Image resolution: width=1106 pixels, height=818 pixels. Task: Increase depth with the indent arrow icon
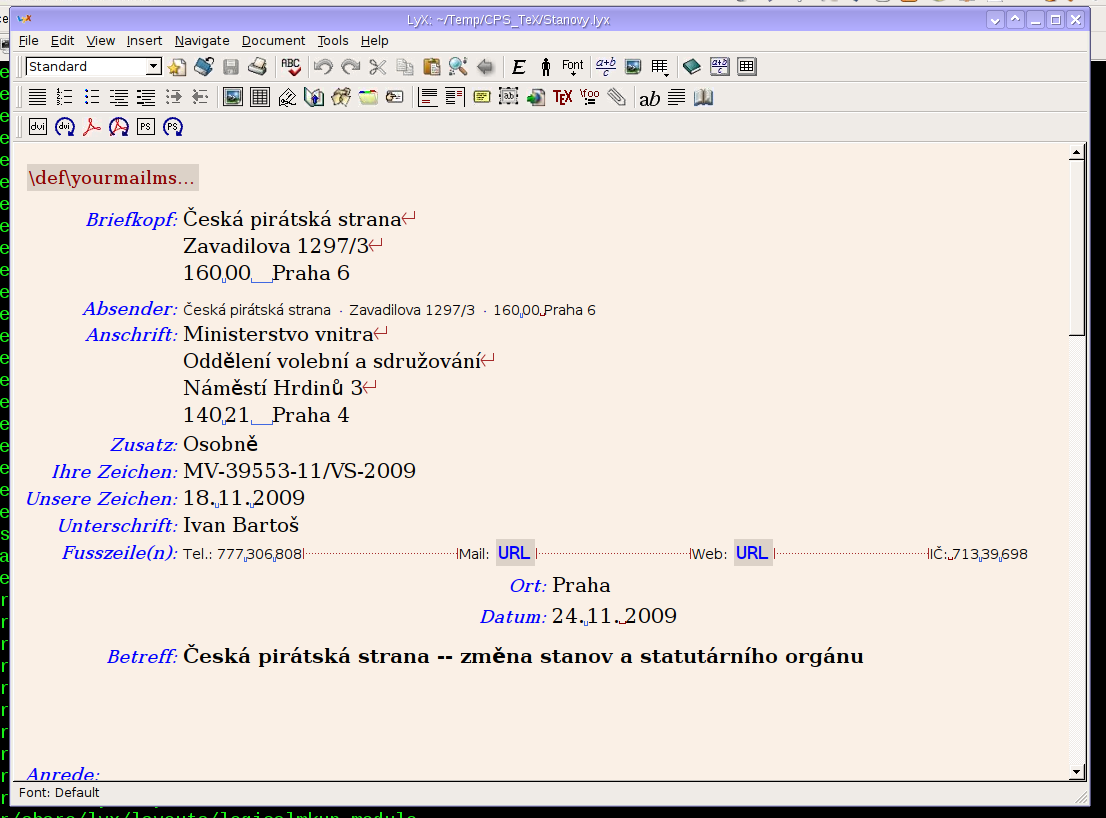pos(174,97)
